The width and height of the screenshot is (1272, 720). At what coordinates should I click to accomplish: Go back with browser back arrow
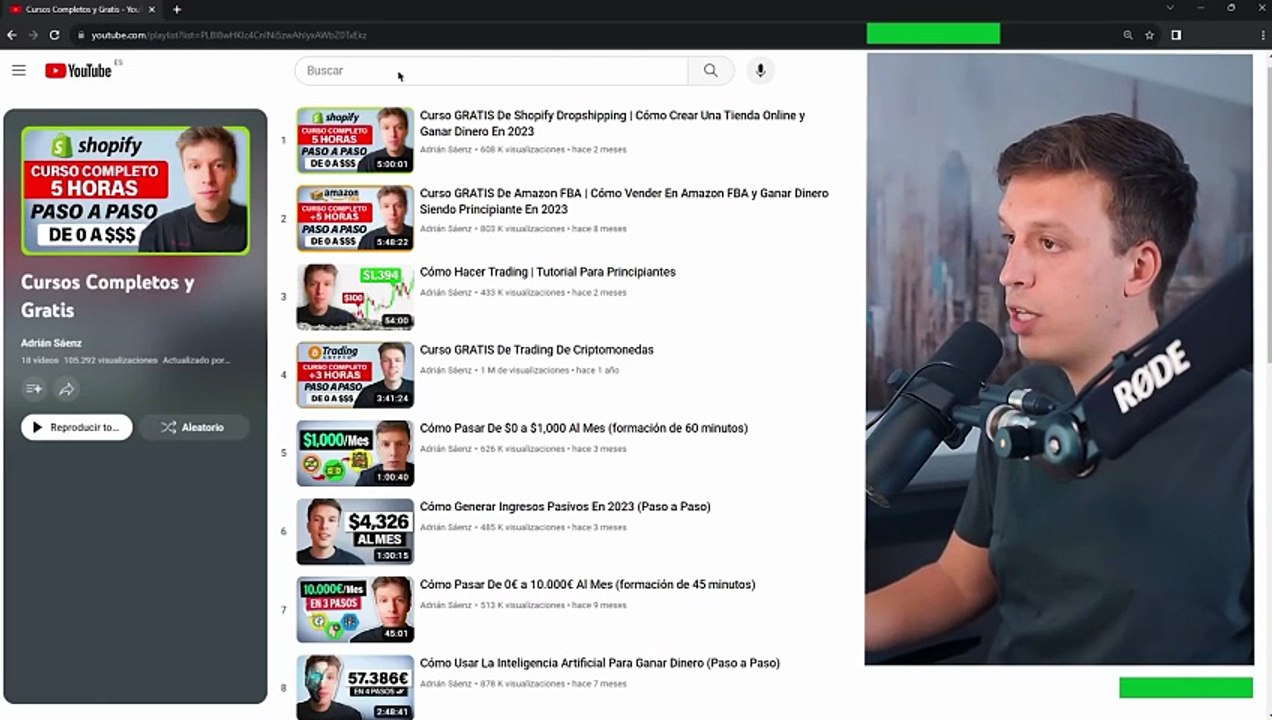[x=12, y=35]
